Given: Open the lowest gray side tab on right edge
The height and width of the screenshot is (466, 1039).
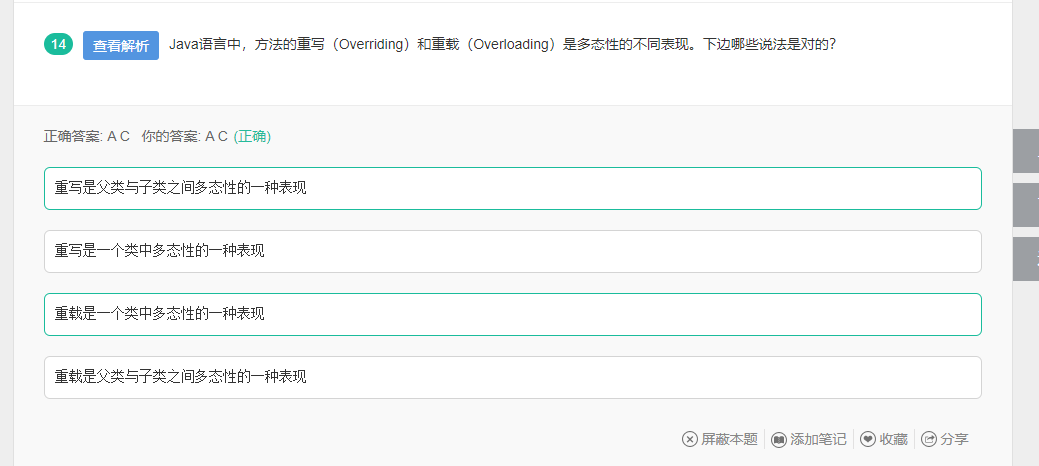Looking at the screenshot, I should [x=1026, y=259].
